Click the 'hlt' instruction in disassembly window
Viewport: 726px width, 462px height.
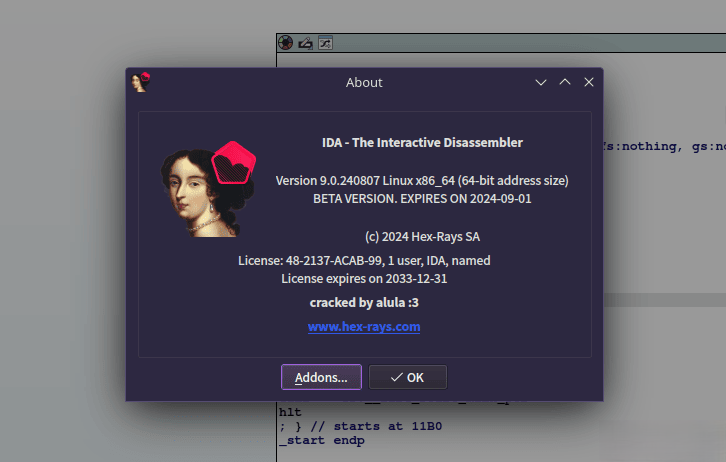290,412
